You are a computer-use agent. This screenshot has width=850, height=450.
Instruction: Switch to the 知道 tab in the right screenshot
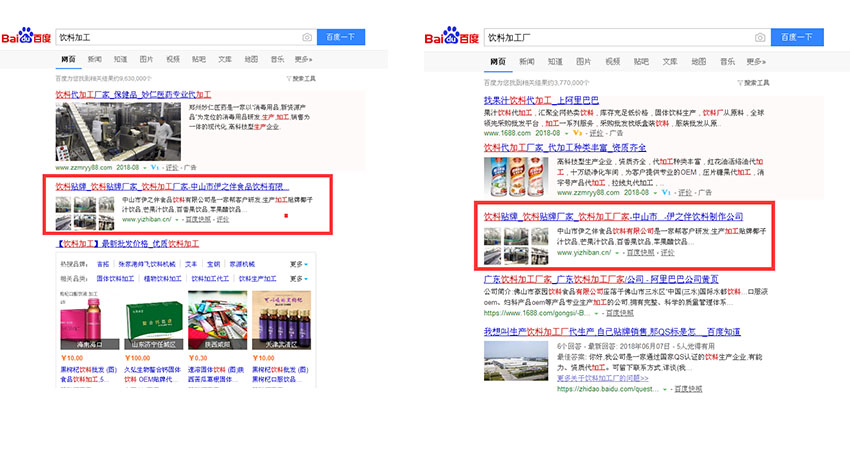(x=555, y=61)
